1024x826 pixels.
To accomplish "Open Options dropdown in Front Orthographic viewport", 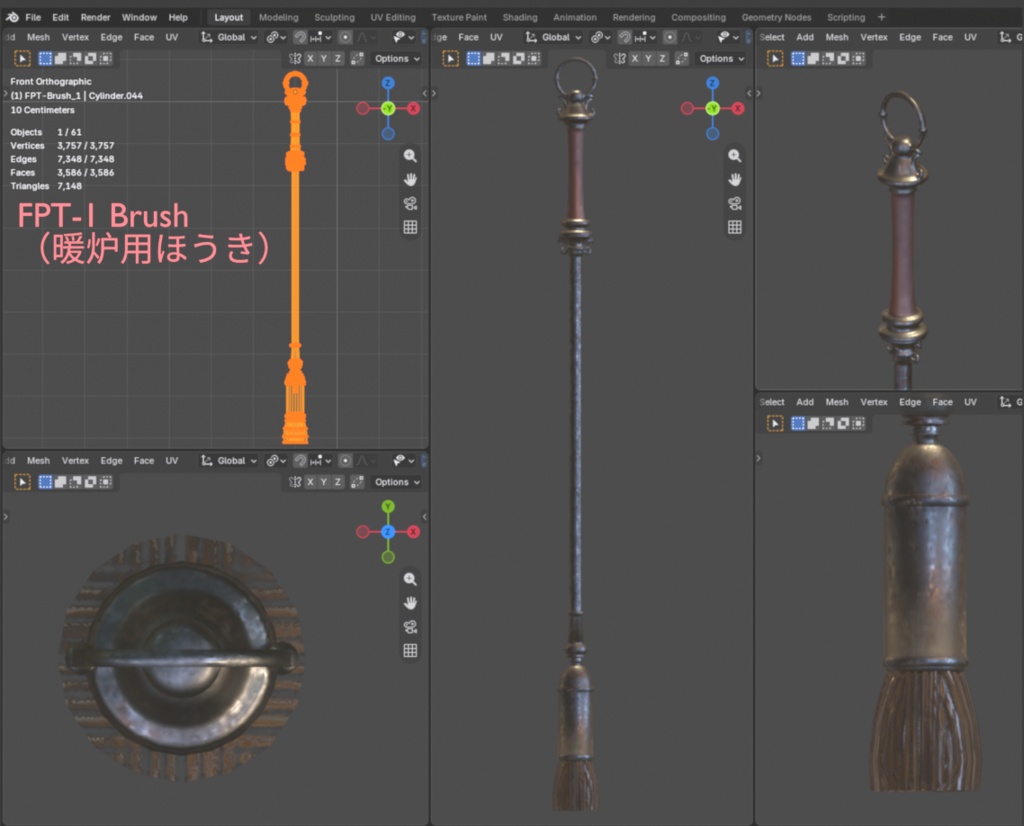I will point(397,59).
